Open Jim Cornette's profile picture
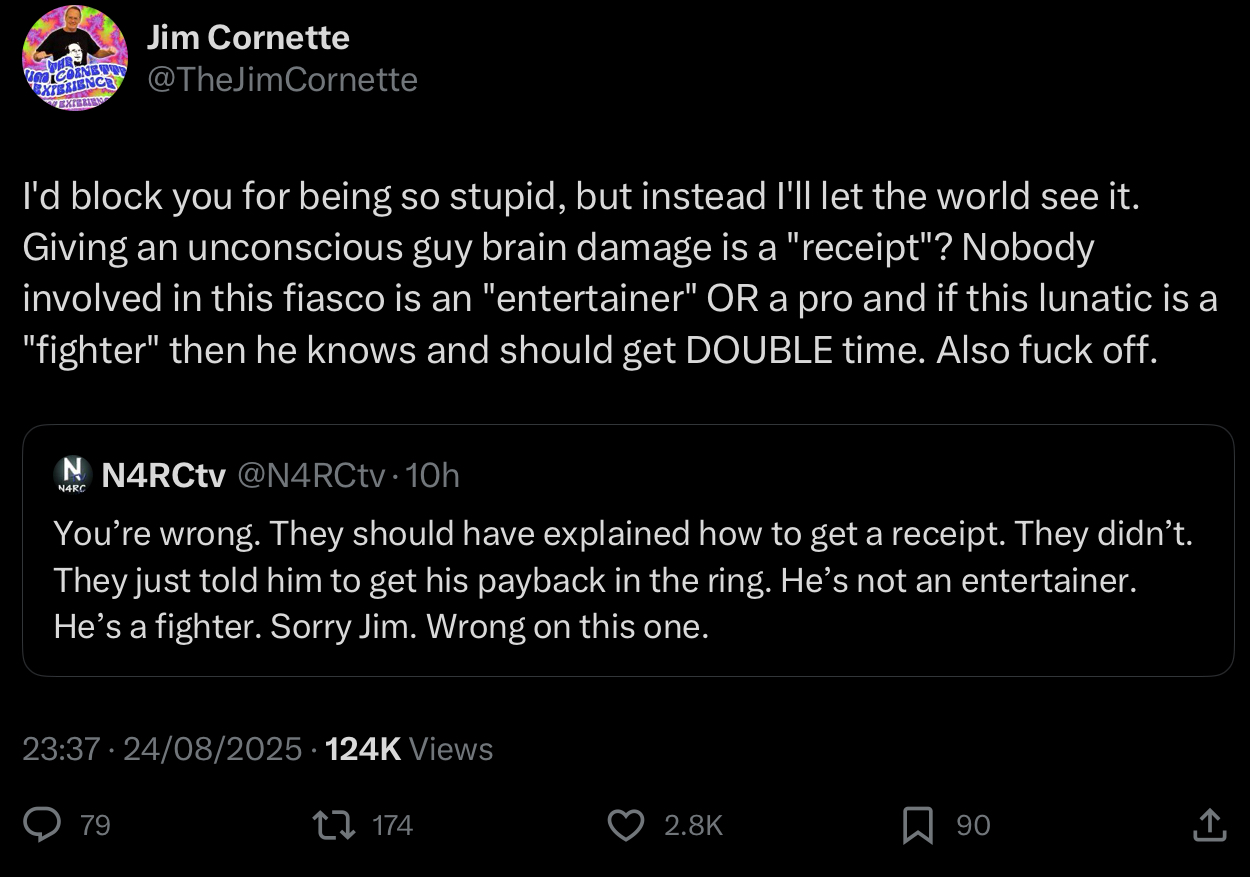Viewport: 1250px width, 877px height. tap(75, 59)
